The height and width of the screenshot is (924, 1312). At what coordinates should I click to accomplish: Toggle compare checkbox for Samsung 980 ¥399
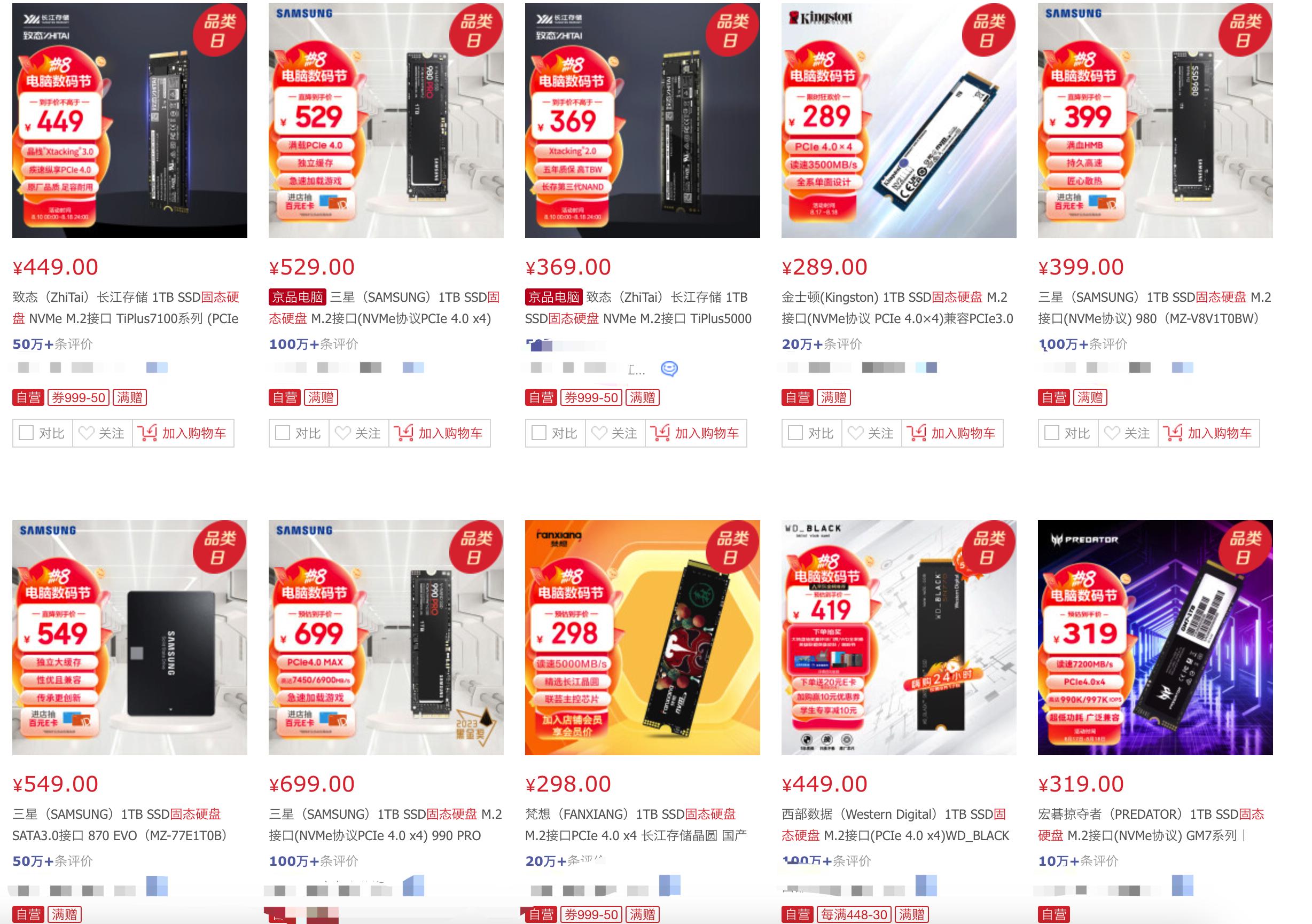click(1052, 433)
